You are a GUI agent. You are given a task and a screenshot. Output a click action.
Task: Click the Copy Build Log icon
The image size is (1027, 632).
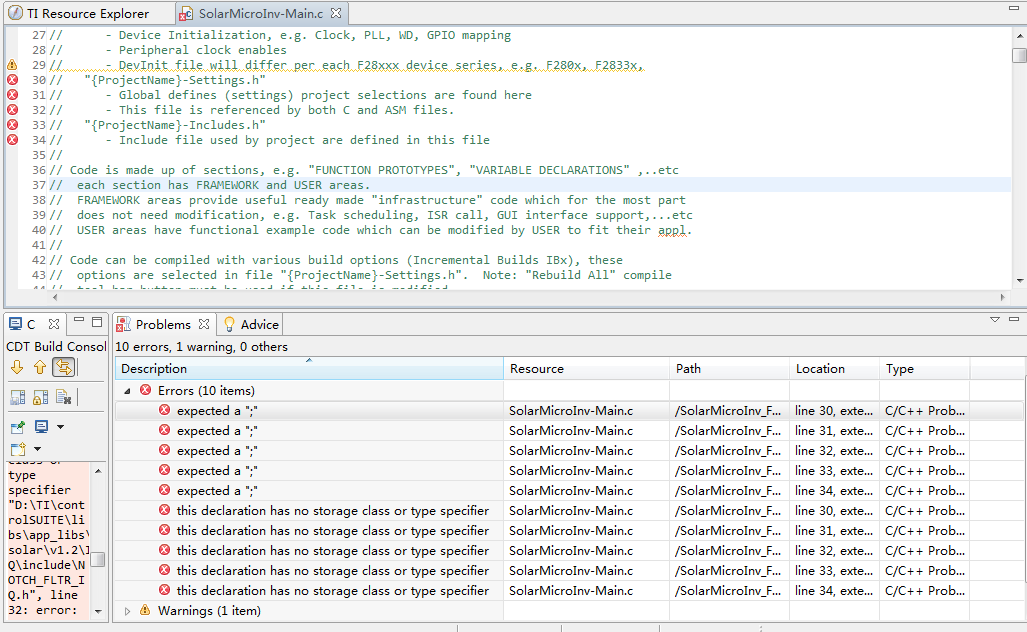point(17,398)
